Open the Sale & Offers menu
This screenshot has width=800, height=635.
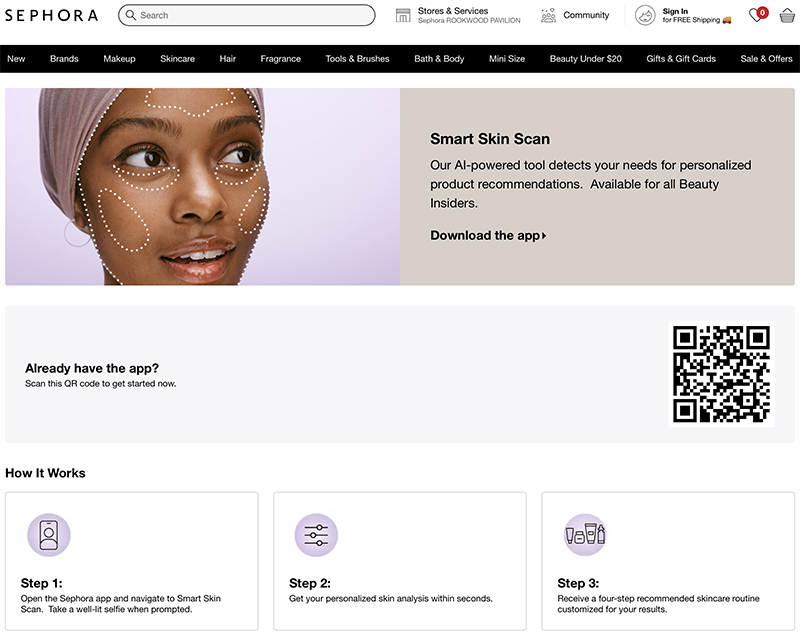pos(766,59)
